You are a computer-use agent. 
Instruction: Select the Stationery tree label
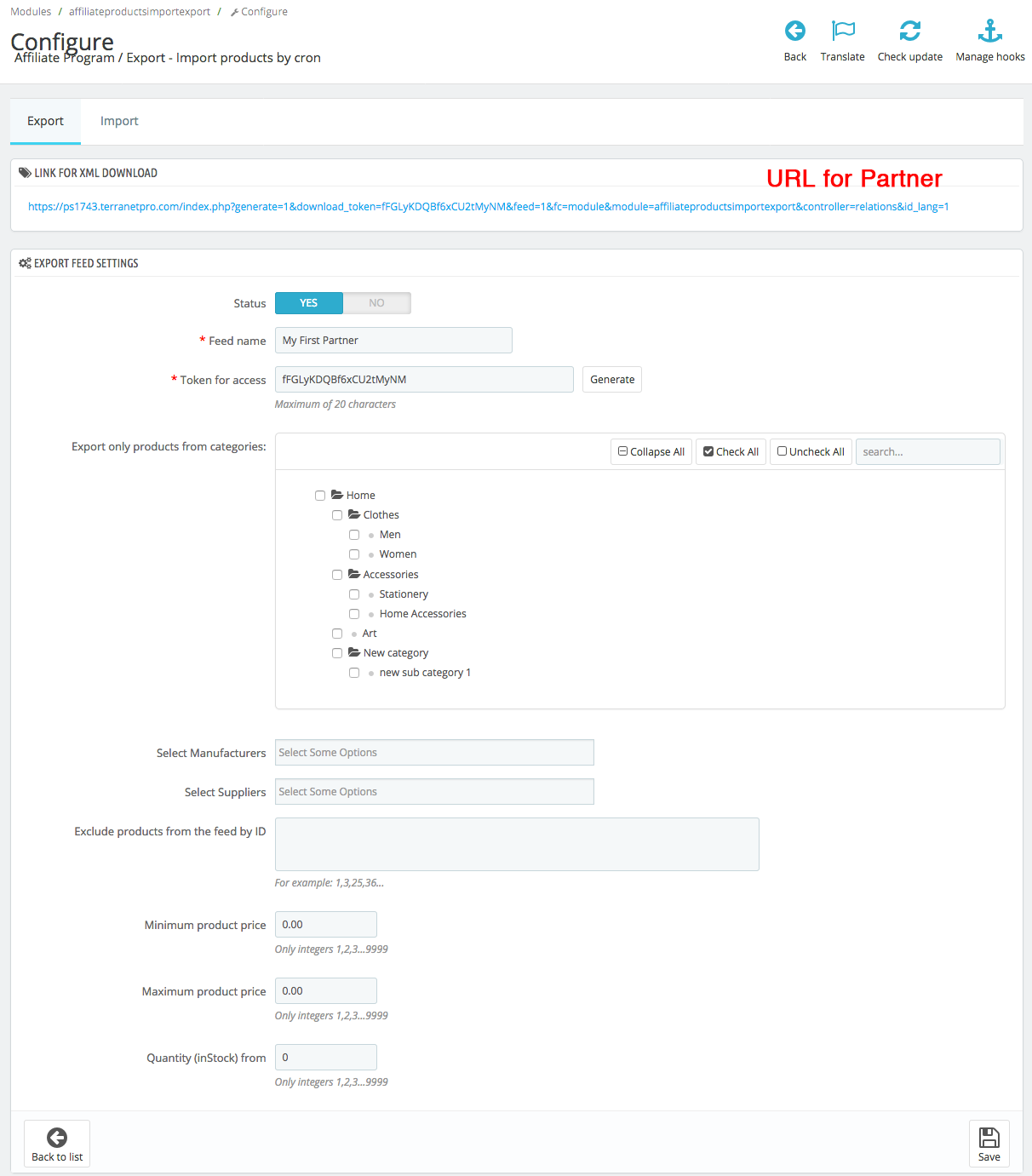404,594
